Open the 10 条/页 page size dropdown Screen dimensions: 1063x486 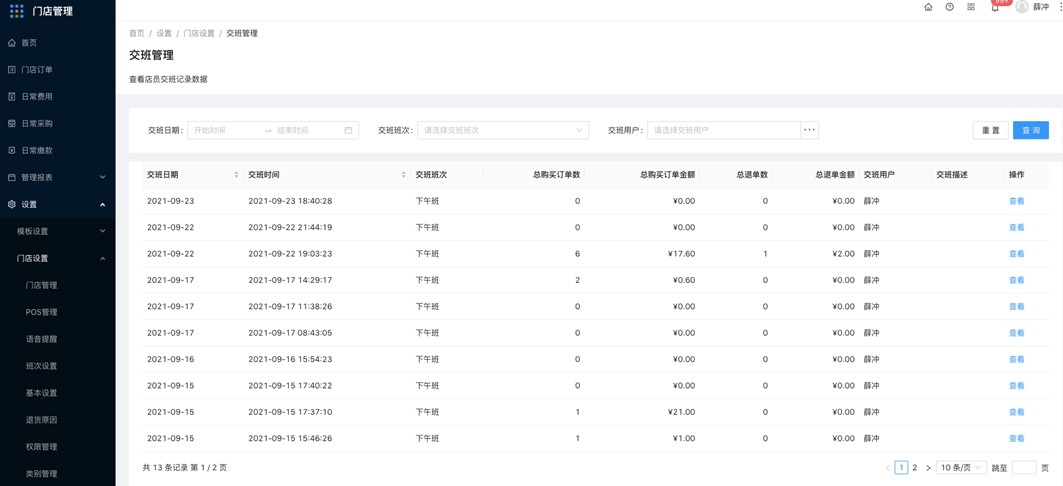tap(961, 468)
